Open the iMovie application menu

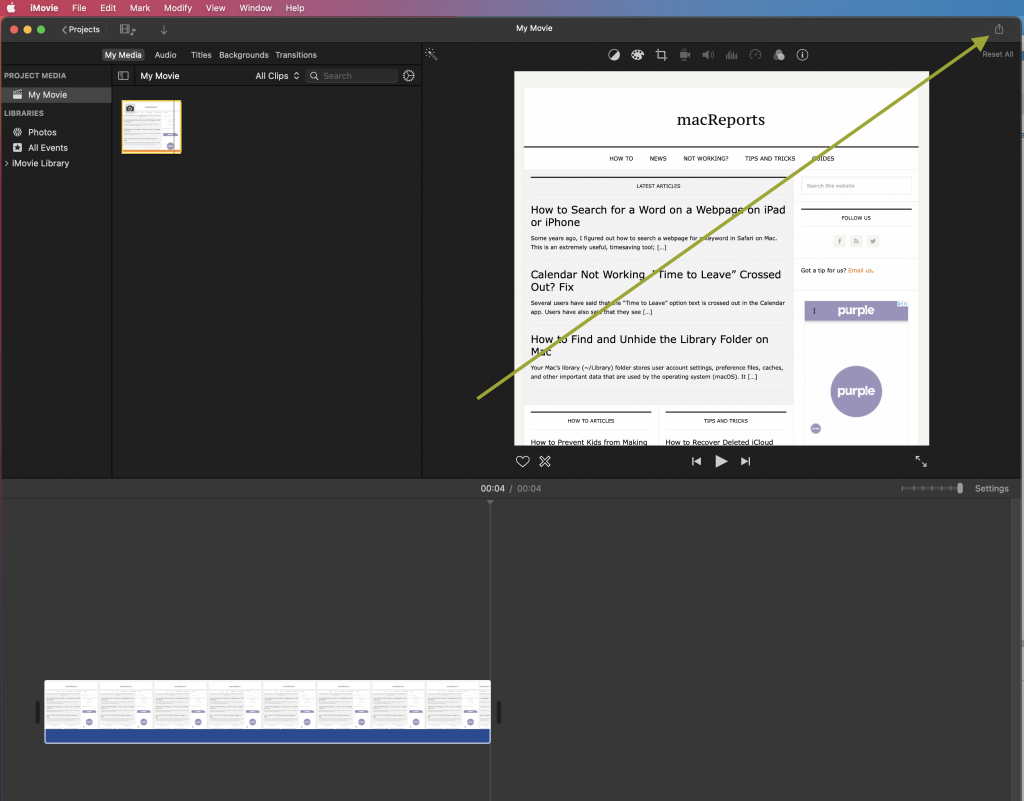click(x=44, y=8)
